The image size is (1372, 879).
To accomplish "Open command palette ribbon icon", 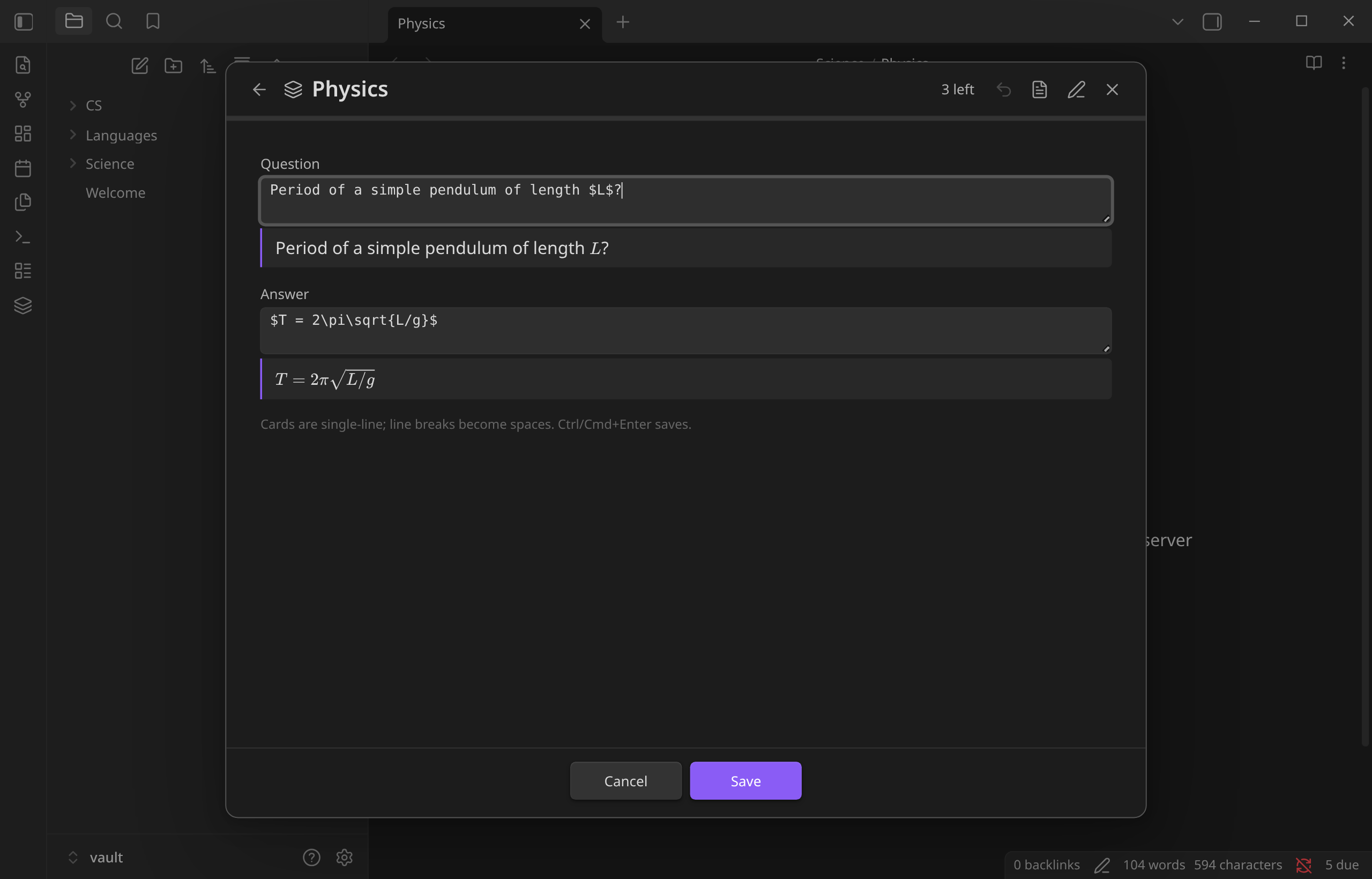I will click(x=23, y=236).
